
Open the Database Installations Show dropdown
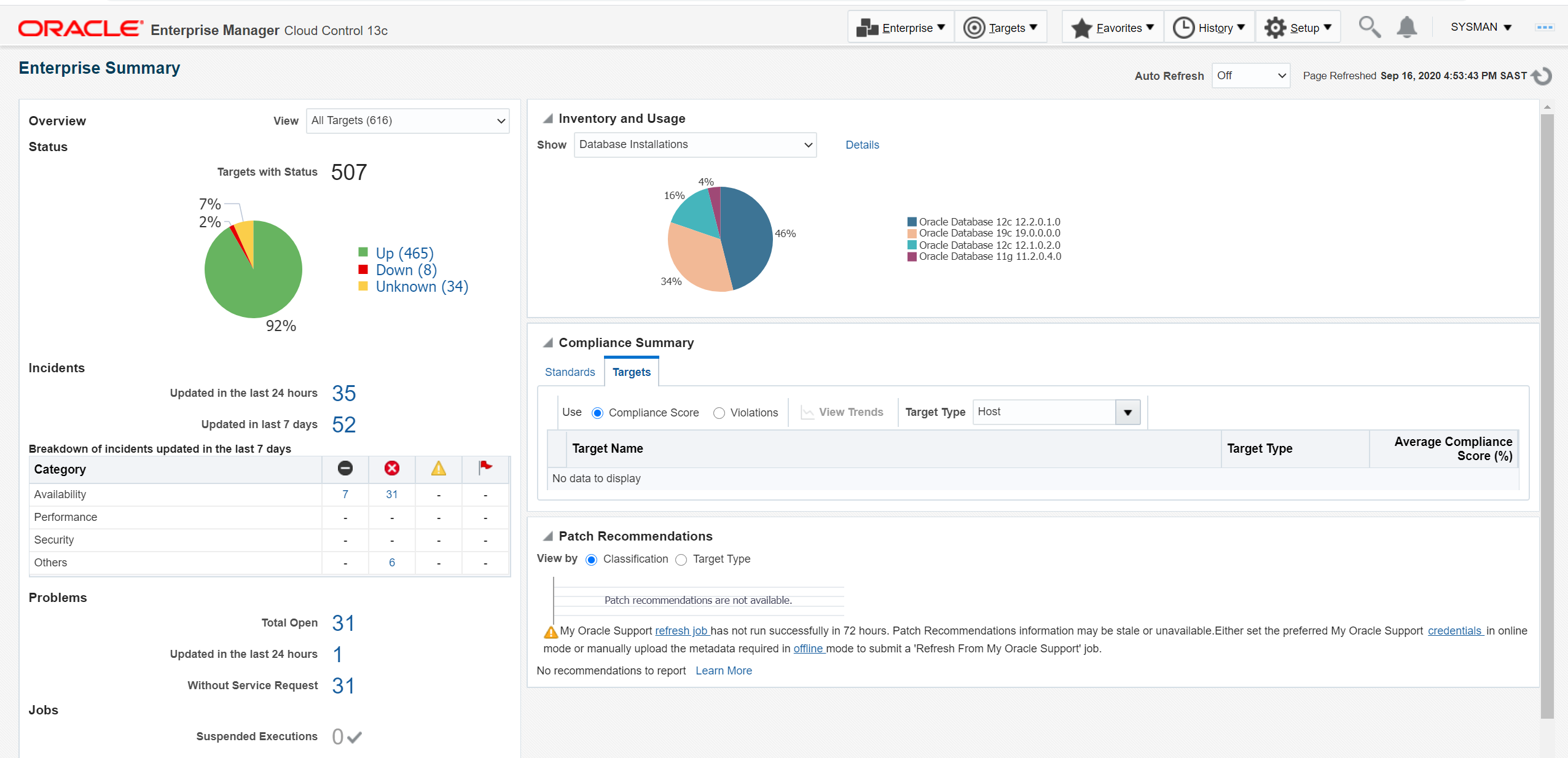click(x=695, y=145)
